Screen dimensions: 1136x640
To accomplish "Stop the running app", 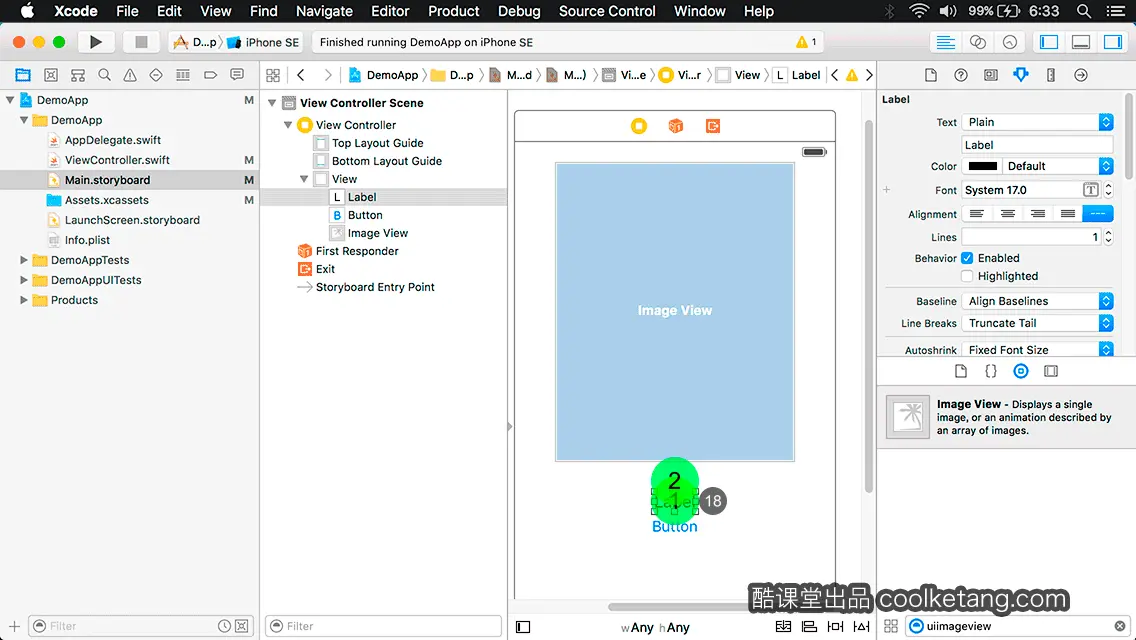I will pos(141,42).
